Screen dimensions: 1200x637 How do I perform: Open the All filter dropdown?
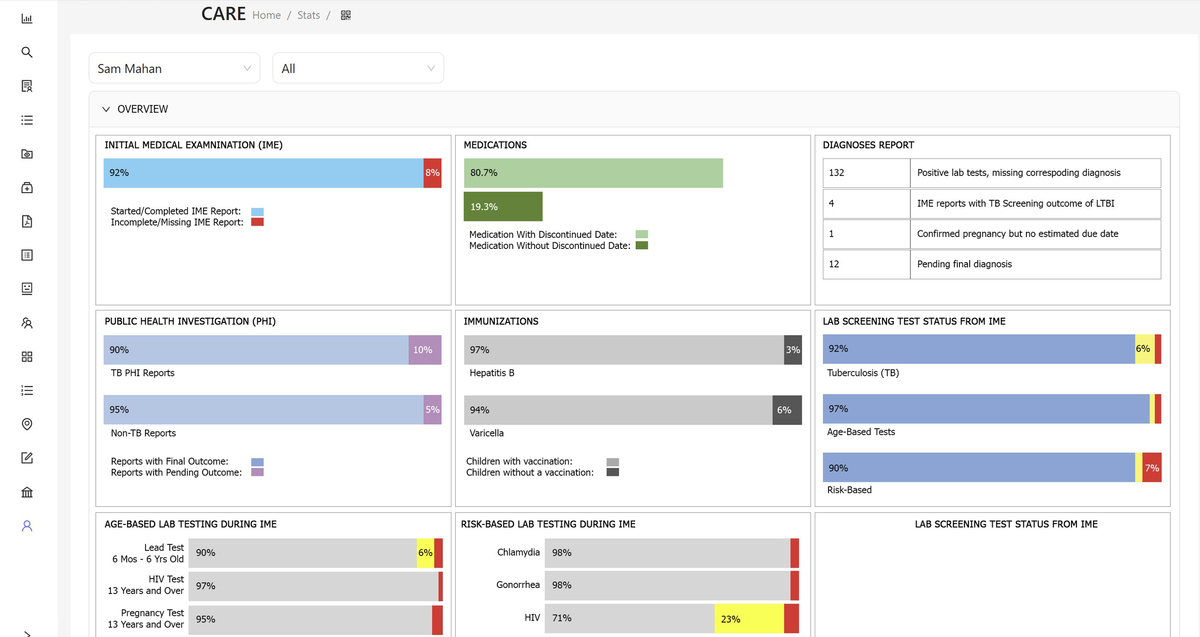click(x=358, y=68)
